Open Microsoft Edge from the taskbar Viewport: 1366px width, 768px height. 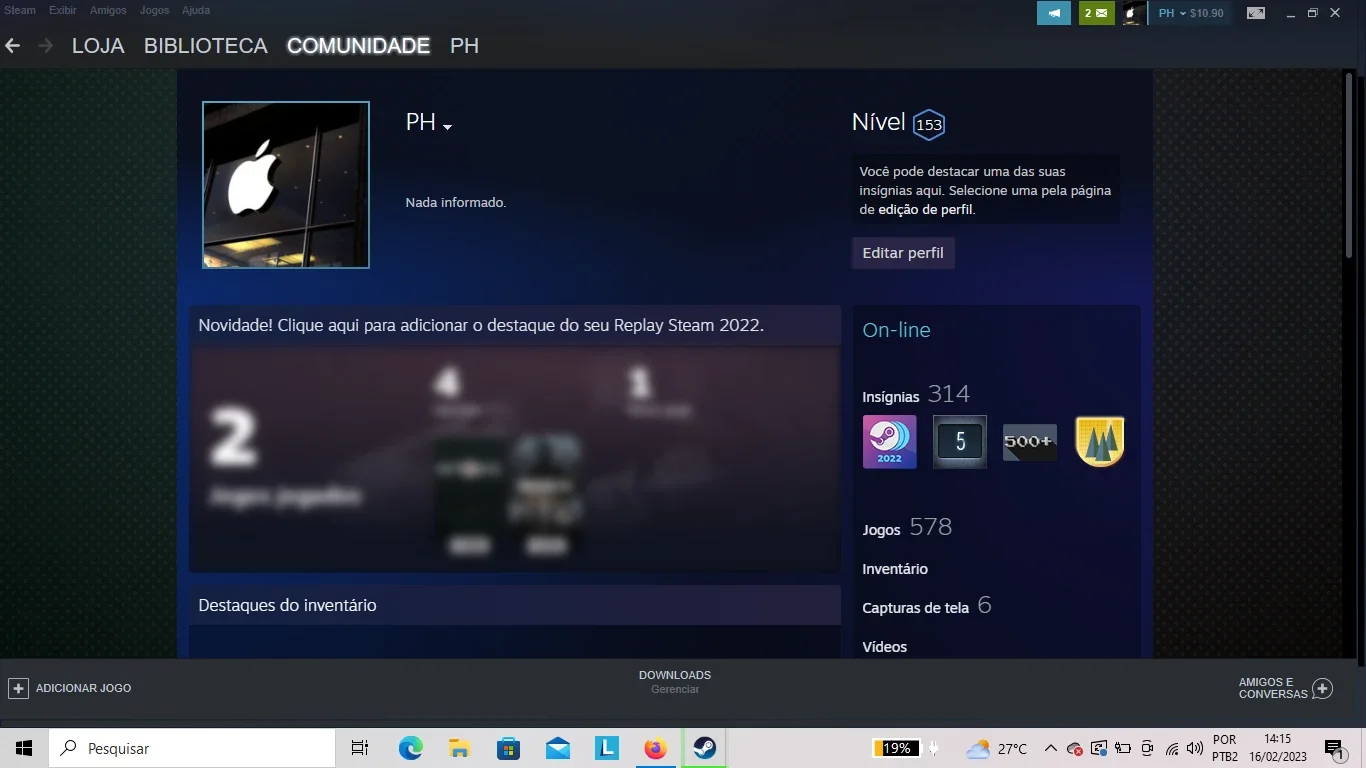click(x=411, y=748)
